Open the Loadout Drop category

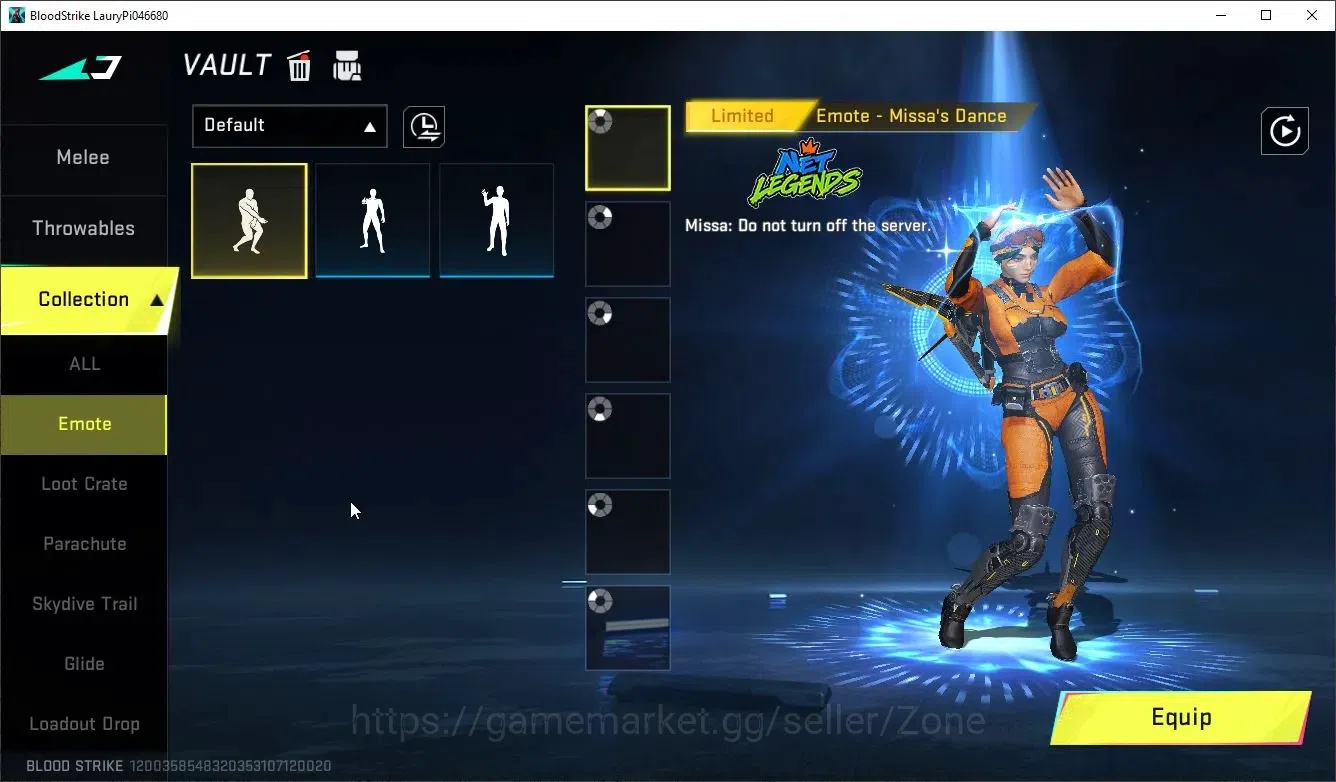[x=84, y=724]
